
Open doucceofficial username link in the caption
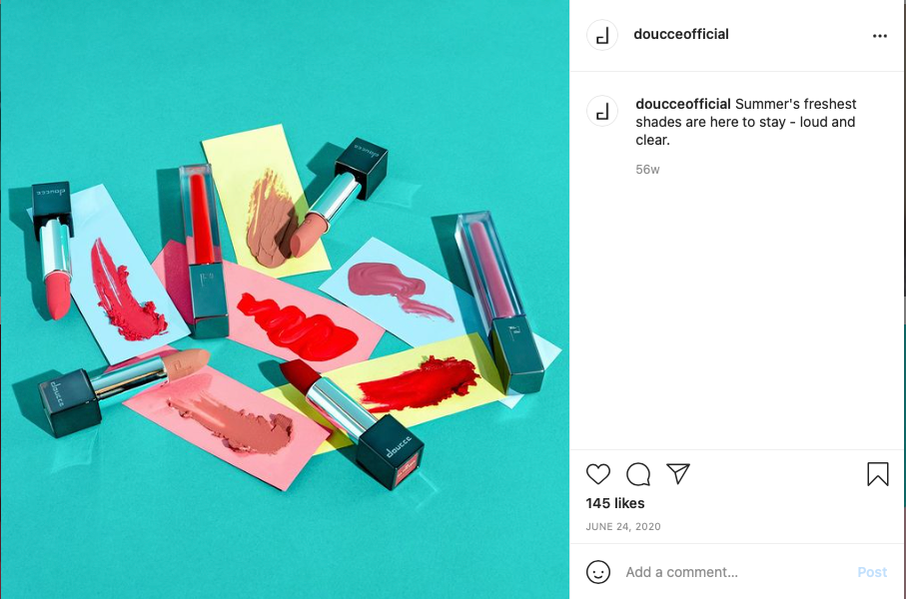point(683,104)
